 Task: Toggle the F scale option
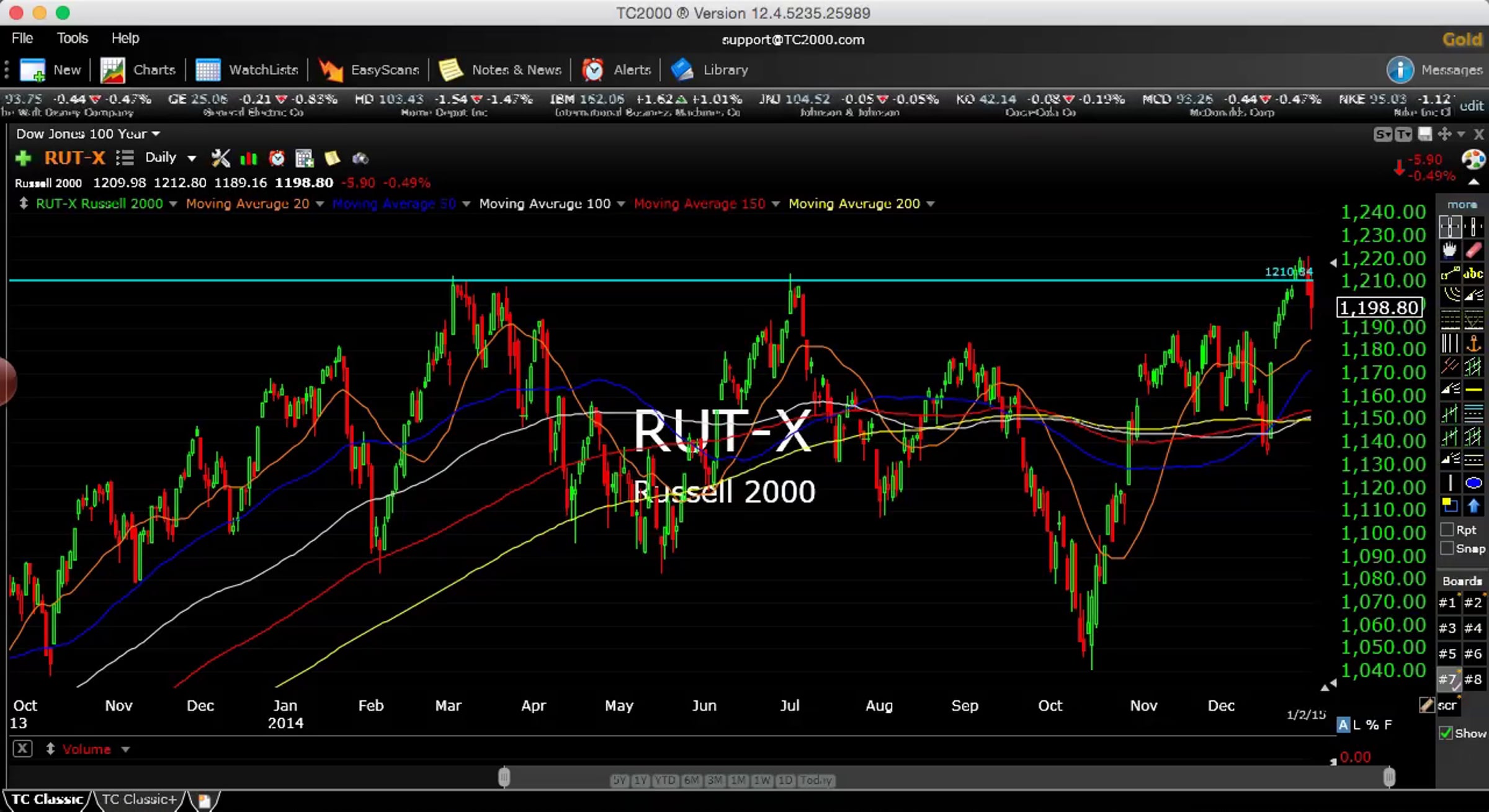pos(1388,725)
